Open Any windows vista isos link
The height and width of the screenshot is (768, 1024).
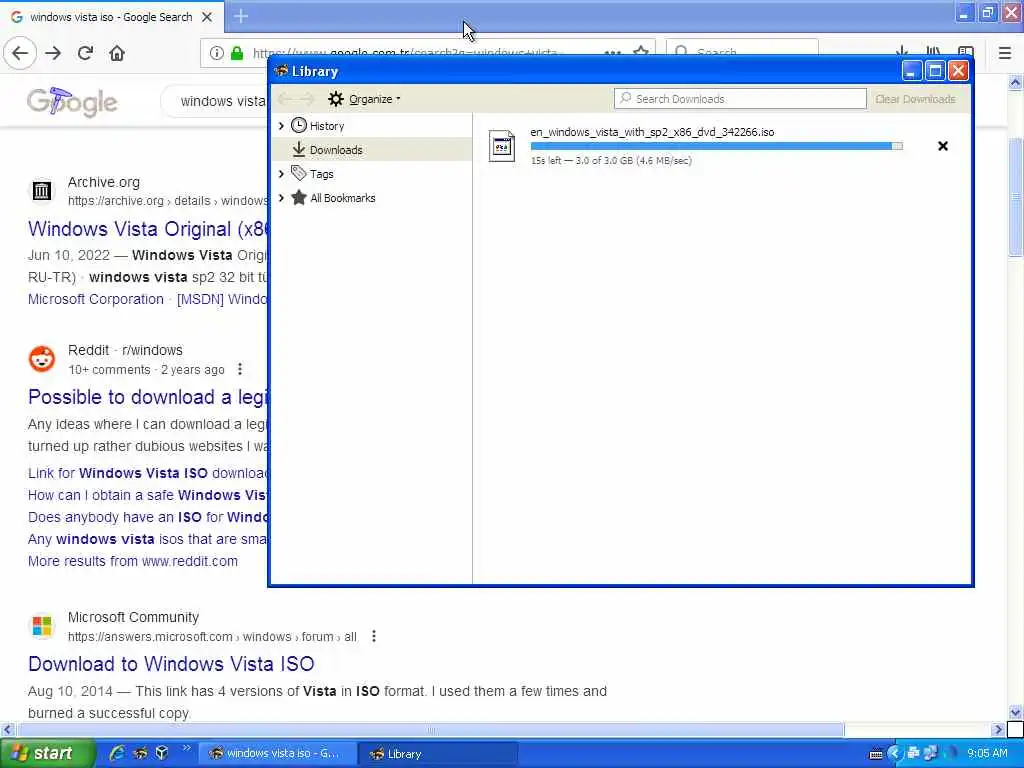click(148, 539)
